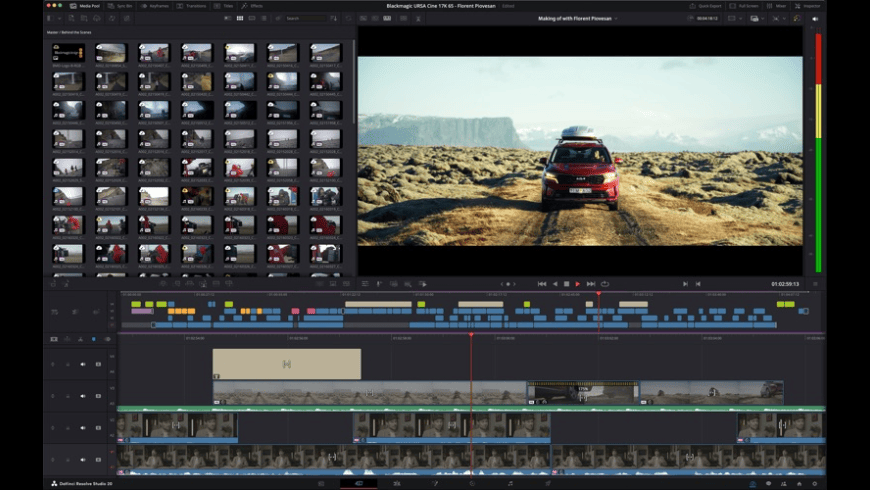Click the bypass color grades icon
The width and height of the screenshot is (870, 490).
[x=797, y=18]
